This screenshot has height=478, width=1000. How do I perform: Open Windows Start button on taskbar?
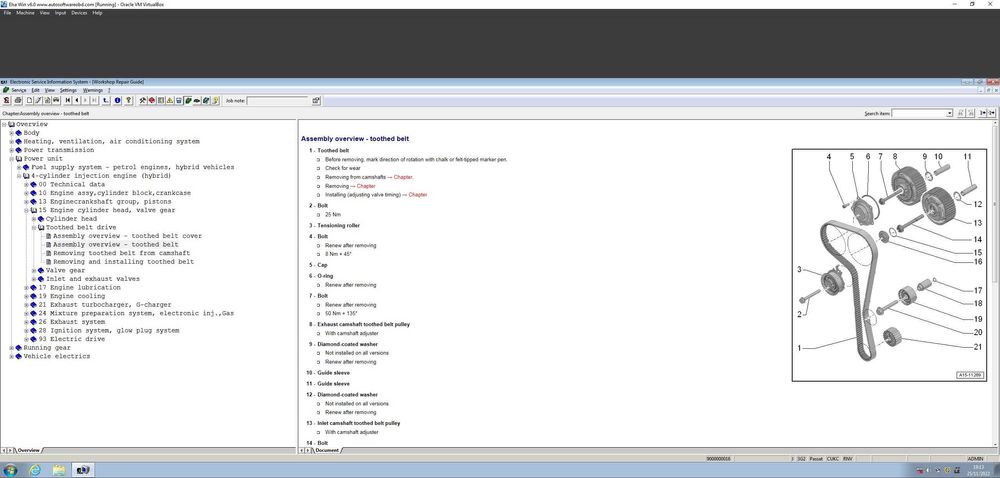coord(11,470)
